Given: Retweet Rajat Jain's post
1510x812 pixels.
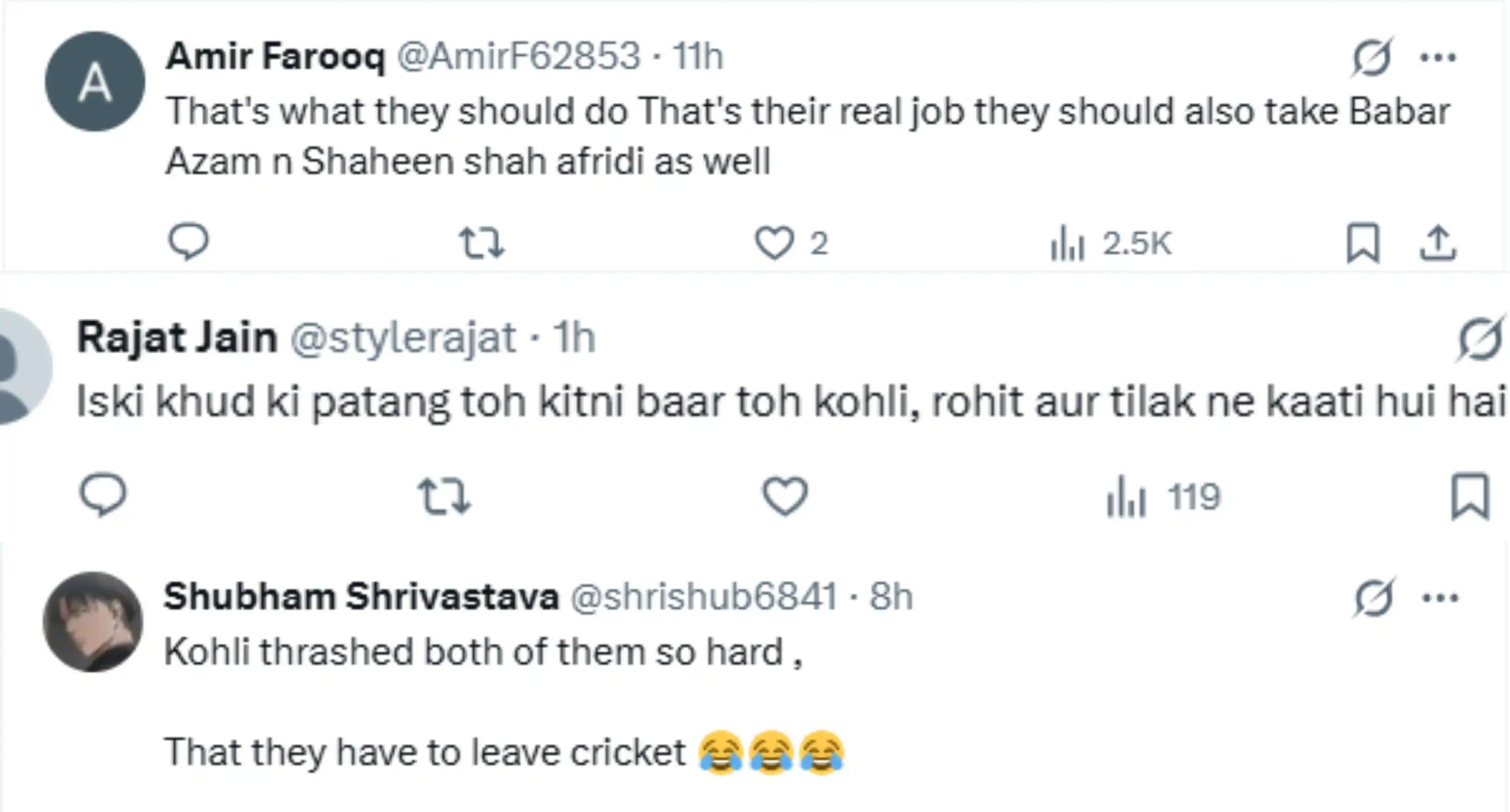Looking at the screenshot, I should [444, 497].
